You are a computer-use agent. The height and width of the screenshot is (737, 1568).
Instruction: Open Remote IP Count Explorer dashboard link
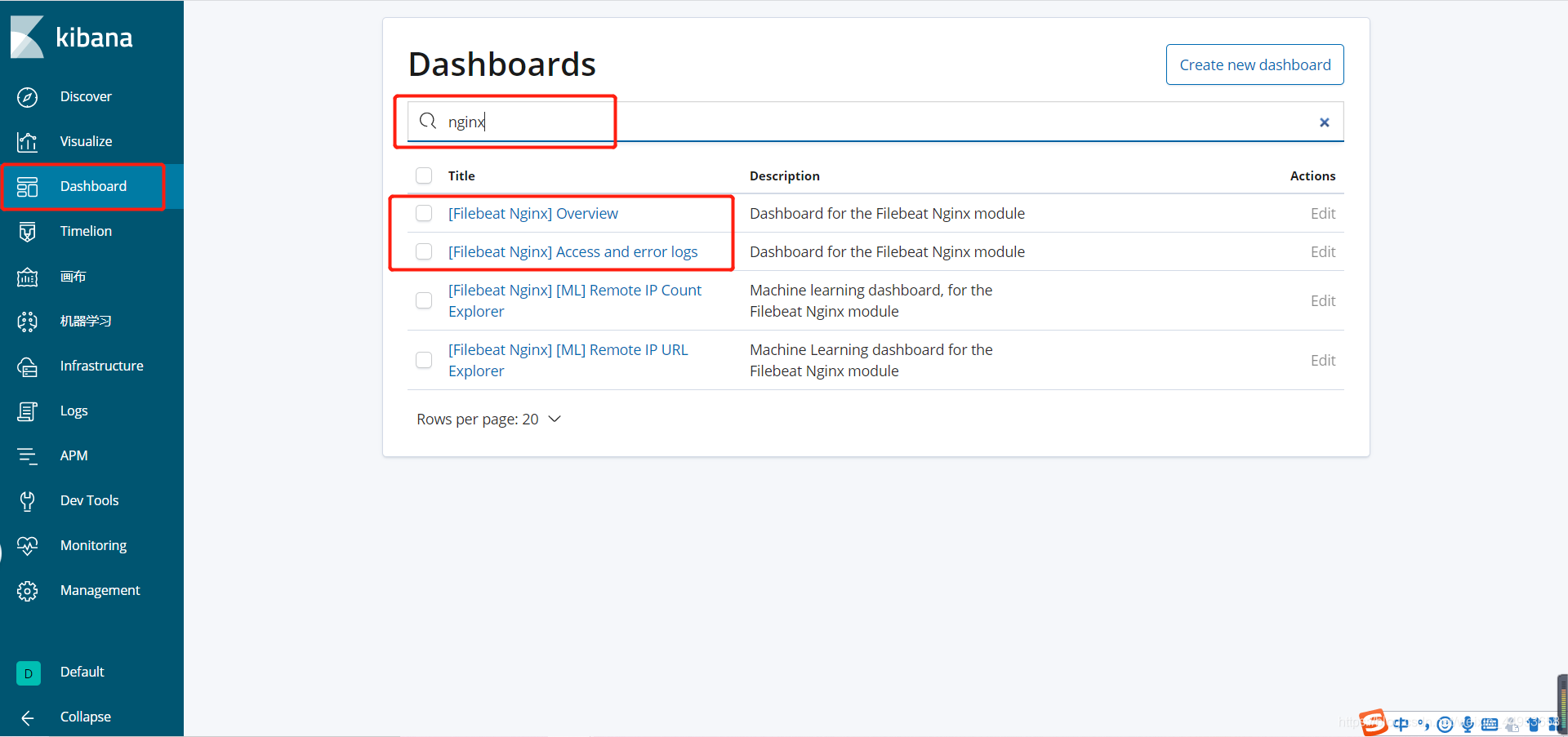[x=574, y=300]
